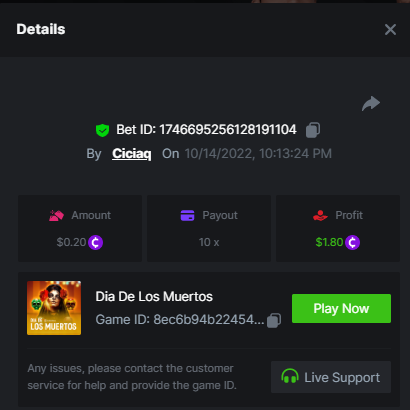This screenshot has width=410, height=410.
Task: Click the truncated Game ID text
Action: [x=209, y=320]
